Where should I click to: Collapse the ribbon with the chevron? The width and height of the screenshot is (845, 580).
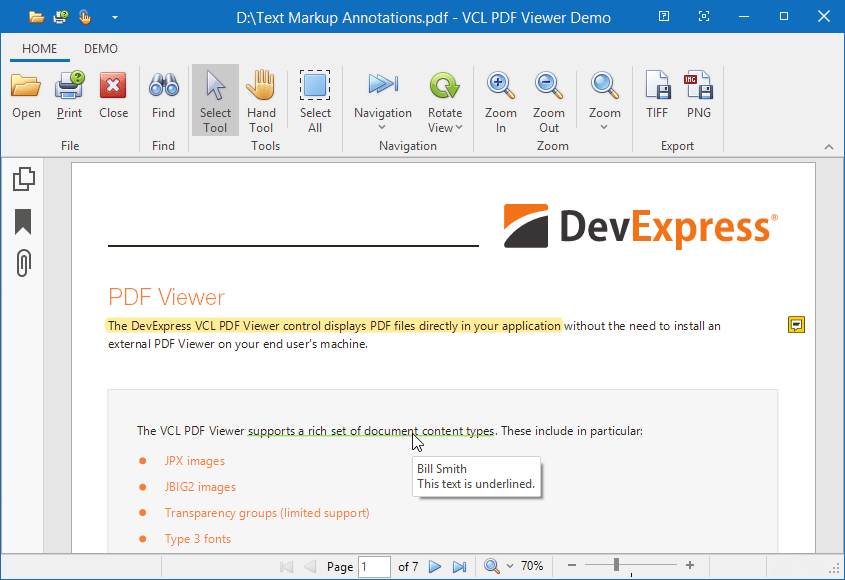click(x=829, y=147)
